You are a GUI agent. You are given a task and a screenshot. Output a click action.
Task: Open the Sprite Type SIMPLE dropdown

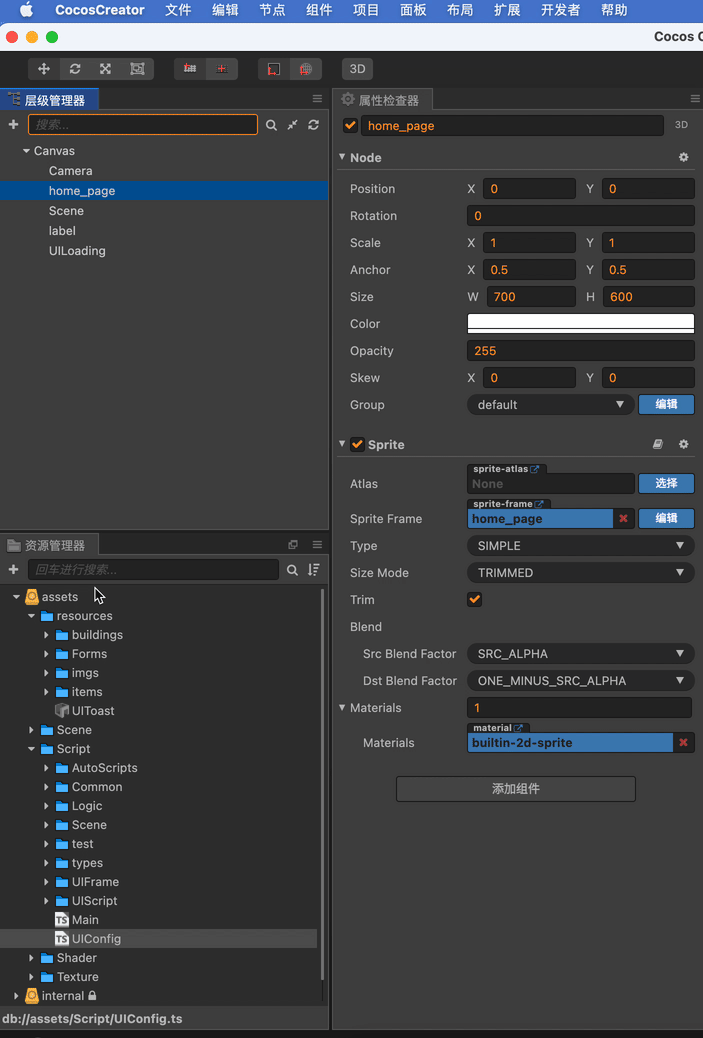coord(581,545)
